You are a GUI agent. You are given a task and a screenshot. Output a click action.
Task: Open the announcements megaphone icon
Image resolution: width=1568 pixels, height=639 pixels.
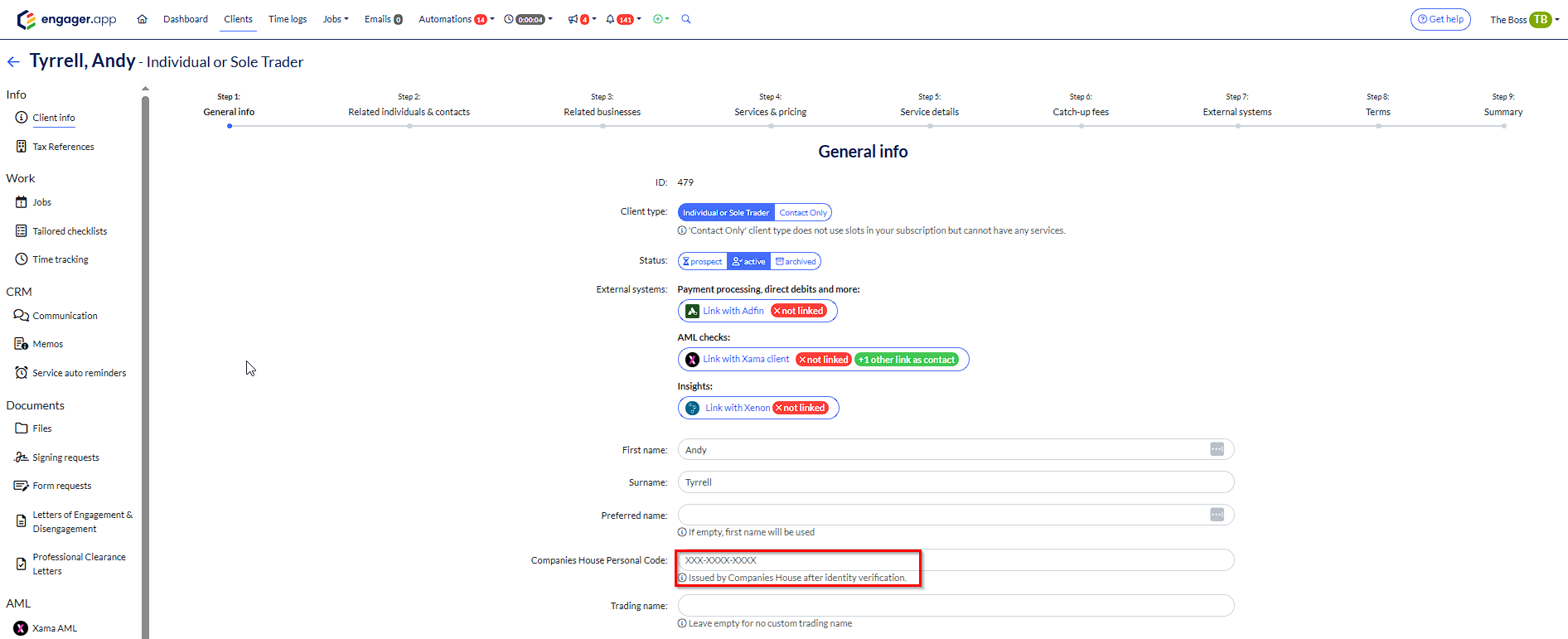pos(573,19)
